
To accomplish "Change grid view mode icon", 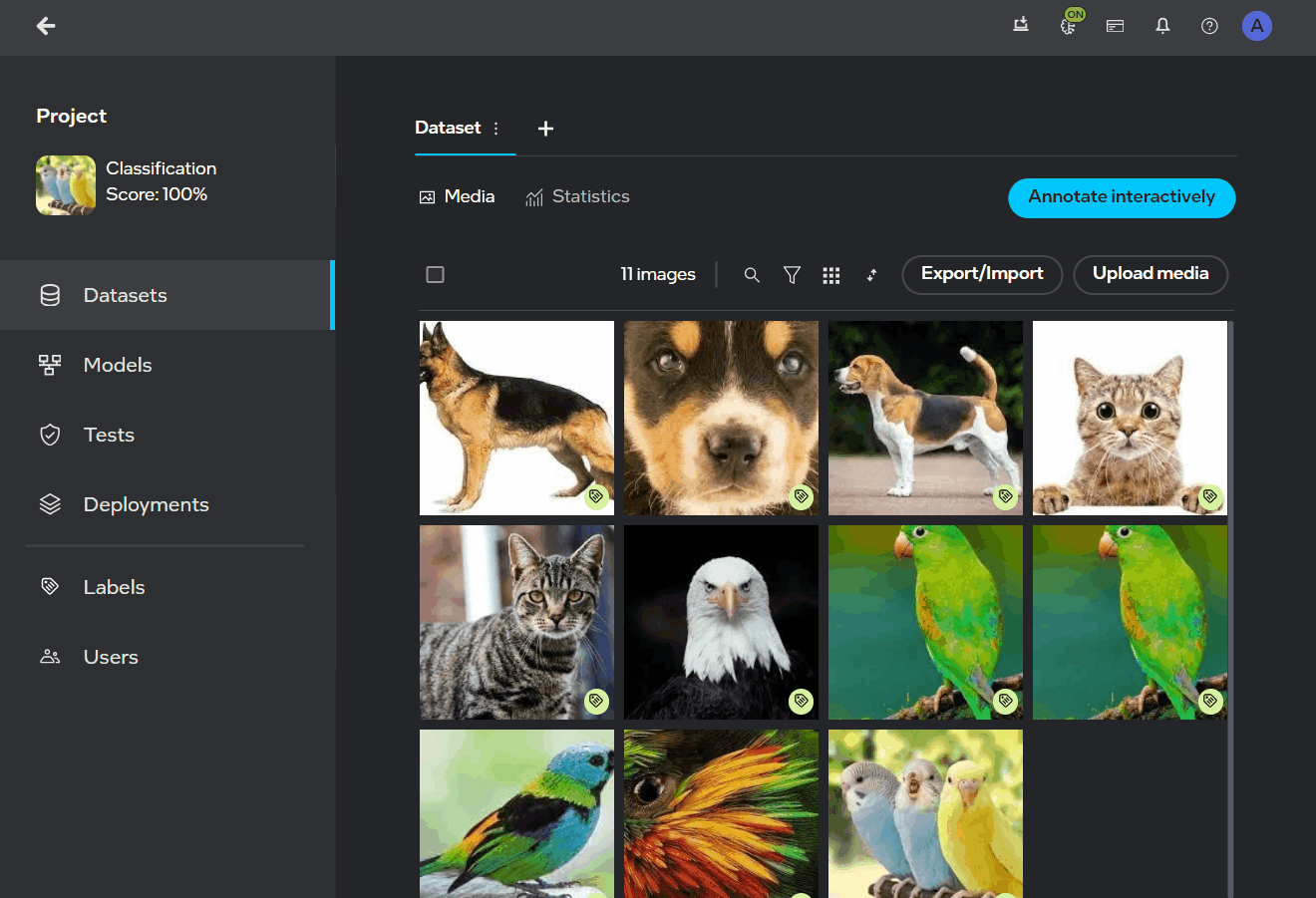I will click(x=831, y=275).
